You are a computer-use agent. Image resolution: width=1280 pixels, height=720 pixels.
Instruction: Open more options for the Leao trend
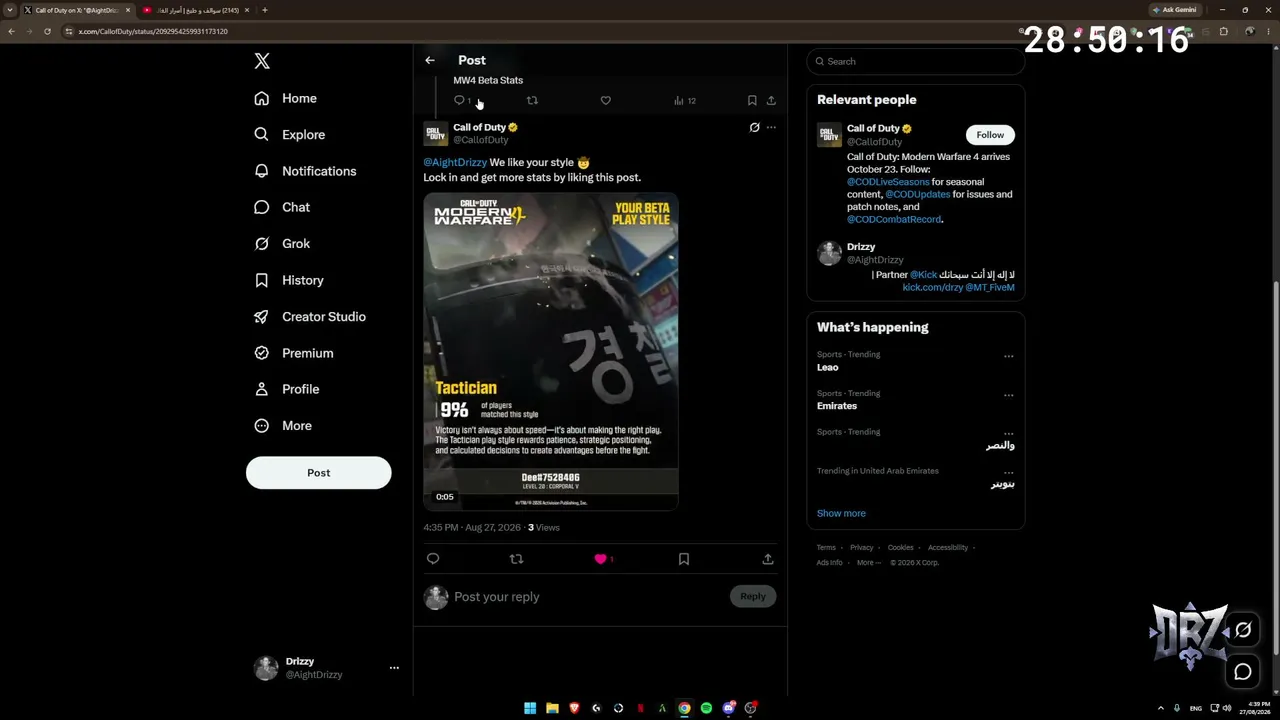tap(1008, 356)
